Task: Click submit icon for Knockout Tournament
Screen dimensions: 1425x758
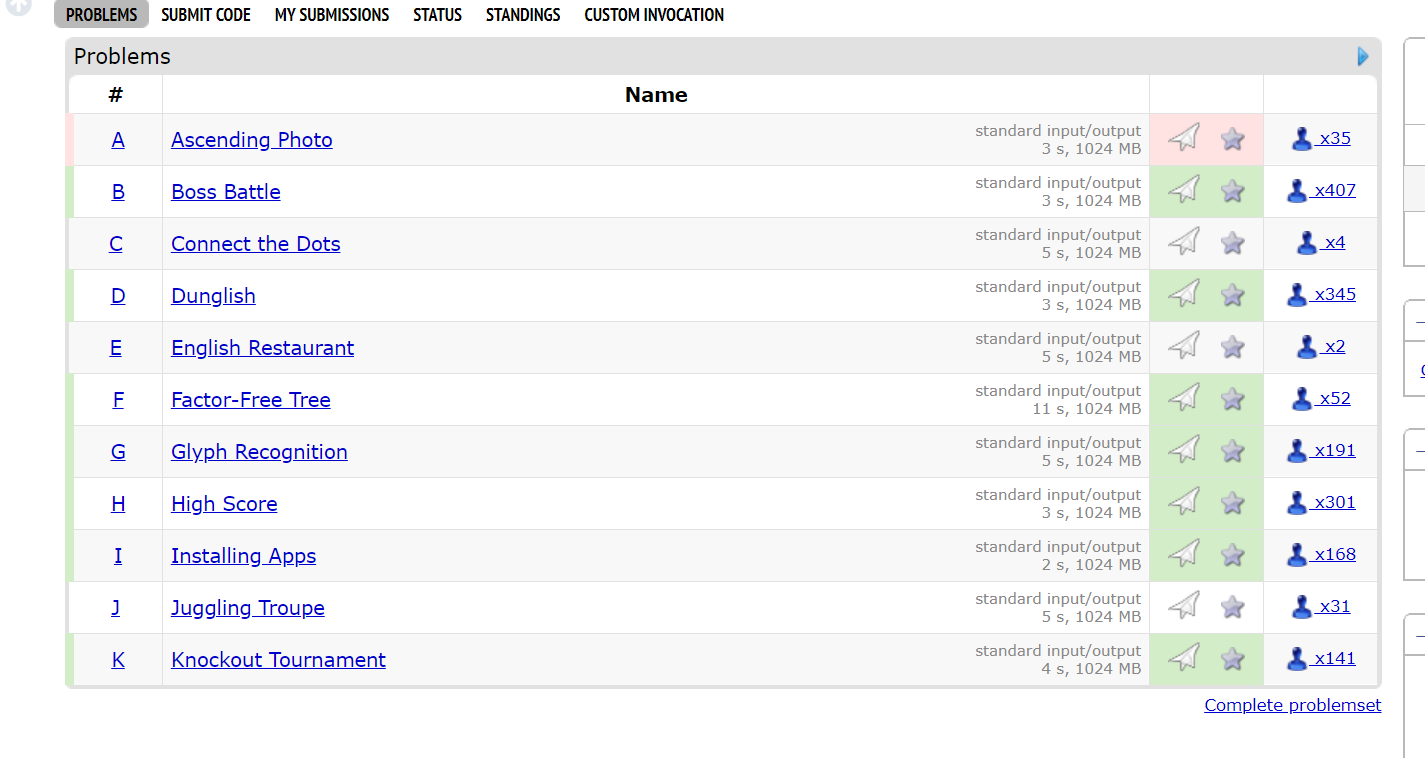Action: pyautogui.click(x=1184, y=658)
